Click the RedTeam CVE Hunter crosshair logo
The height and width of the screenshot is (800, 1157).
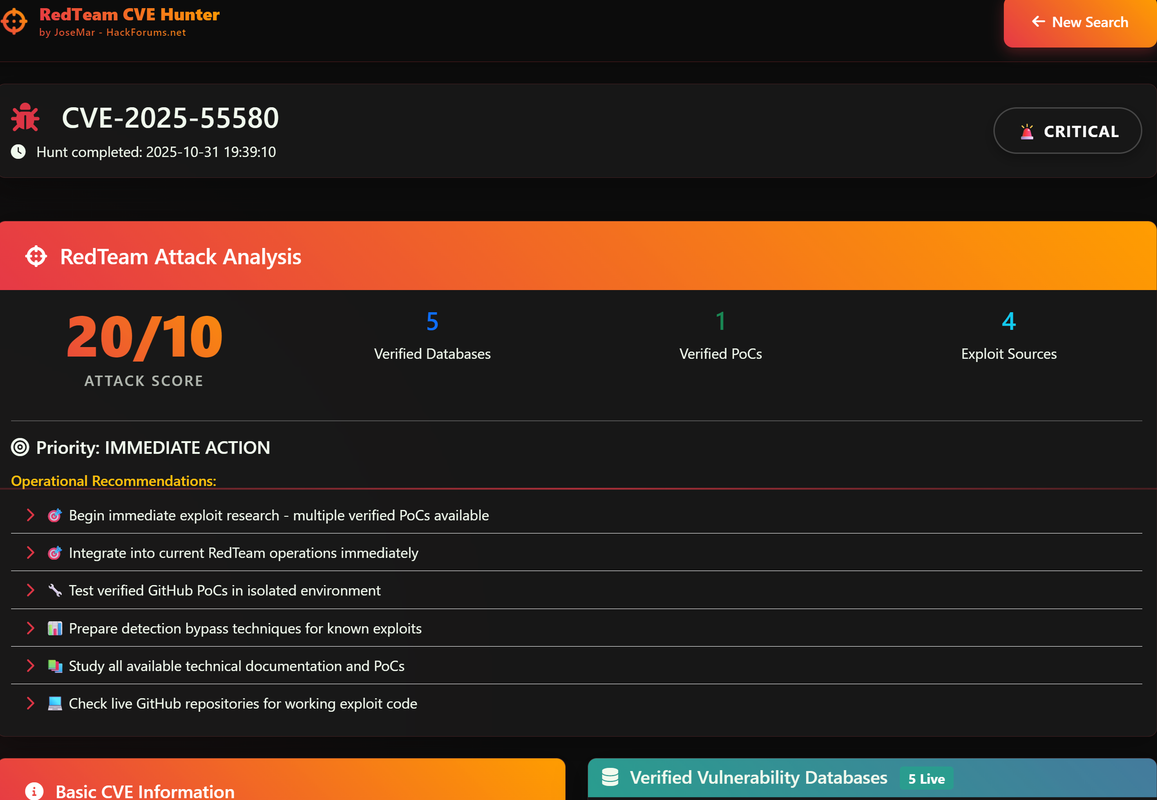(13, 21)
